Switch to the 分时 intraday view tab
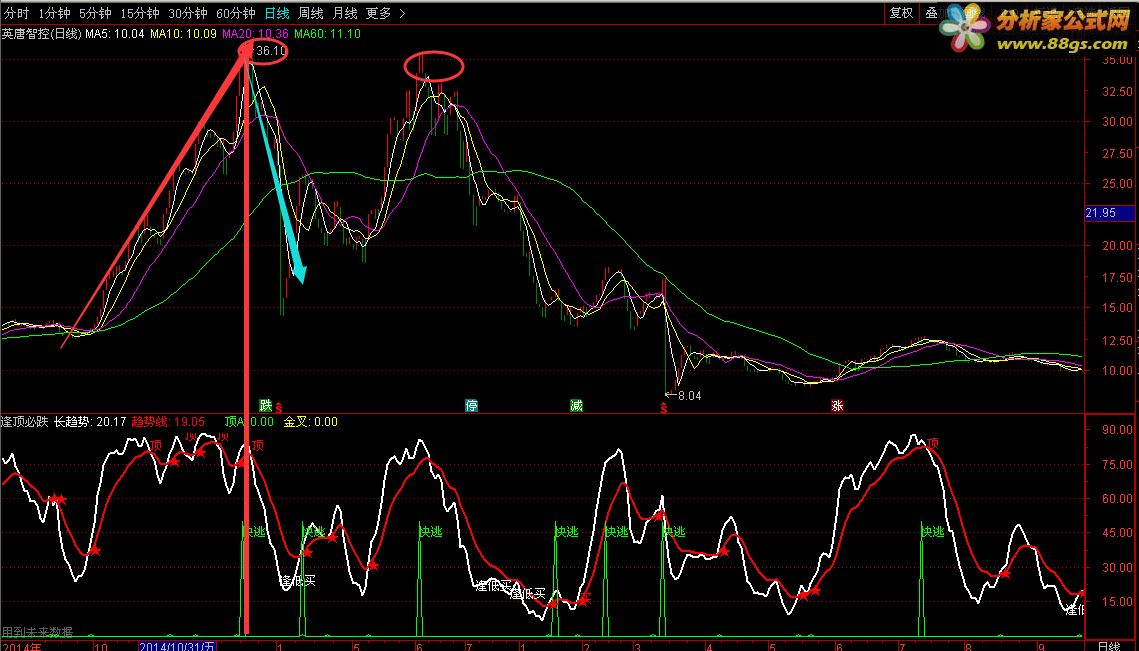The width and height of the screenshot is (1139, 651). pos(17,13)
